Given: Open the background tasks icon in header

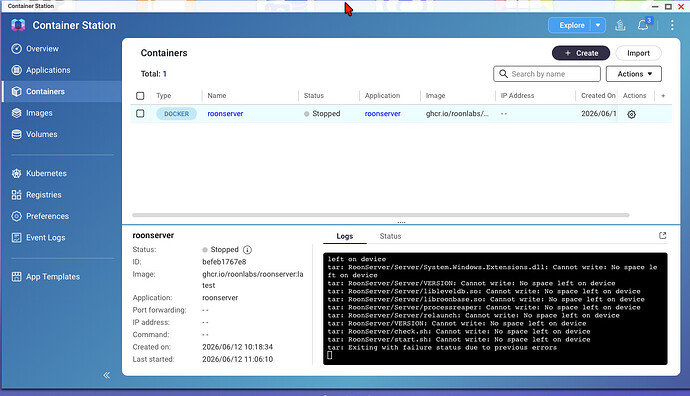Looking at the screenshot, I should coord(620,25).
